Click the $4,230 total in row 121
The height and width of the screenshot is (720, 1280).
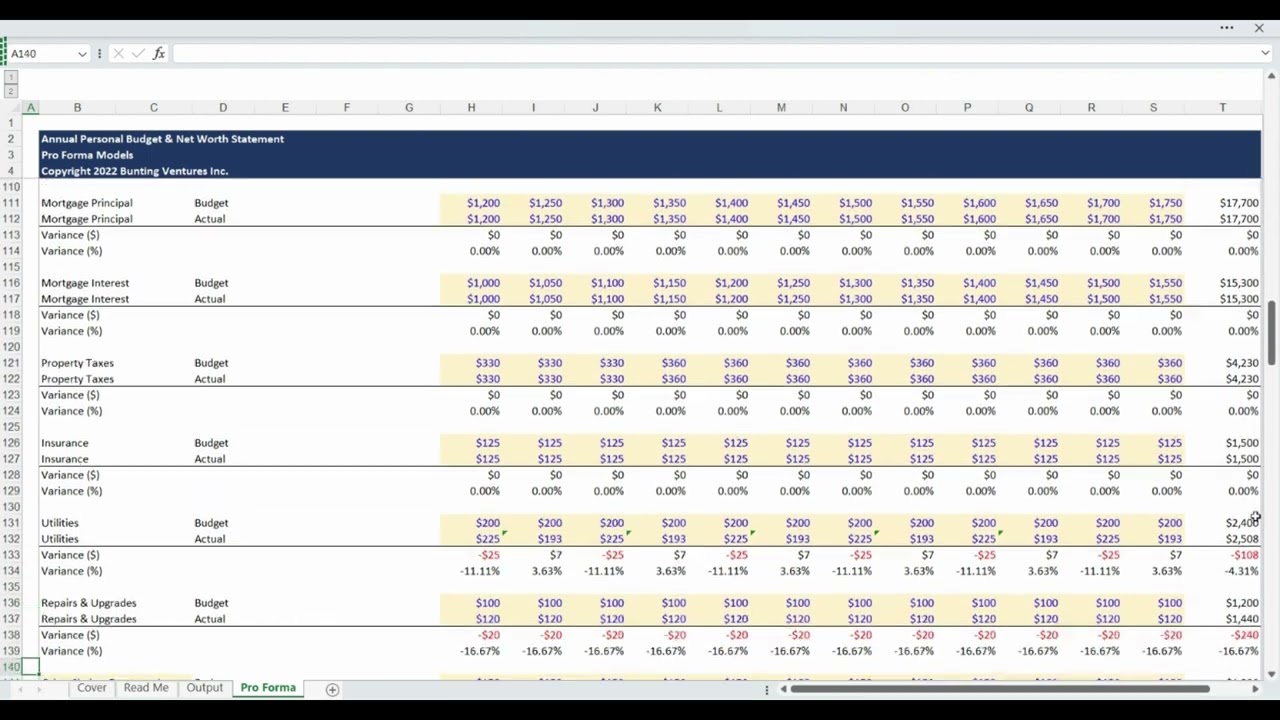click(x=1242, y=363)
